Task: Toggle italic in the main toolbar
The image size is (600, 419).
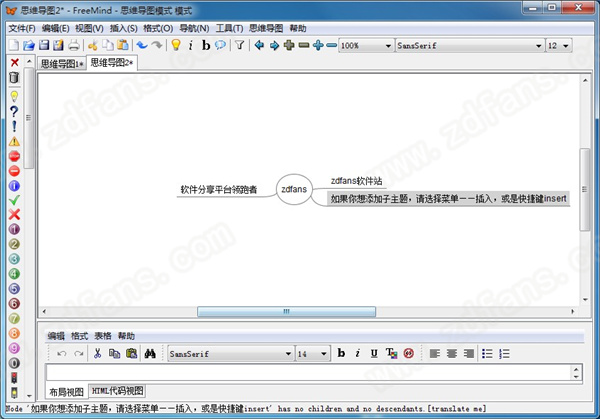Action: [x=191, y=46]
